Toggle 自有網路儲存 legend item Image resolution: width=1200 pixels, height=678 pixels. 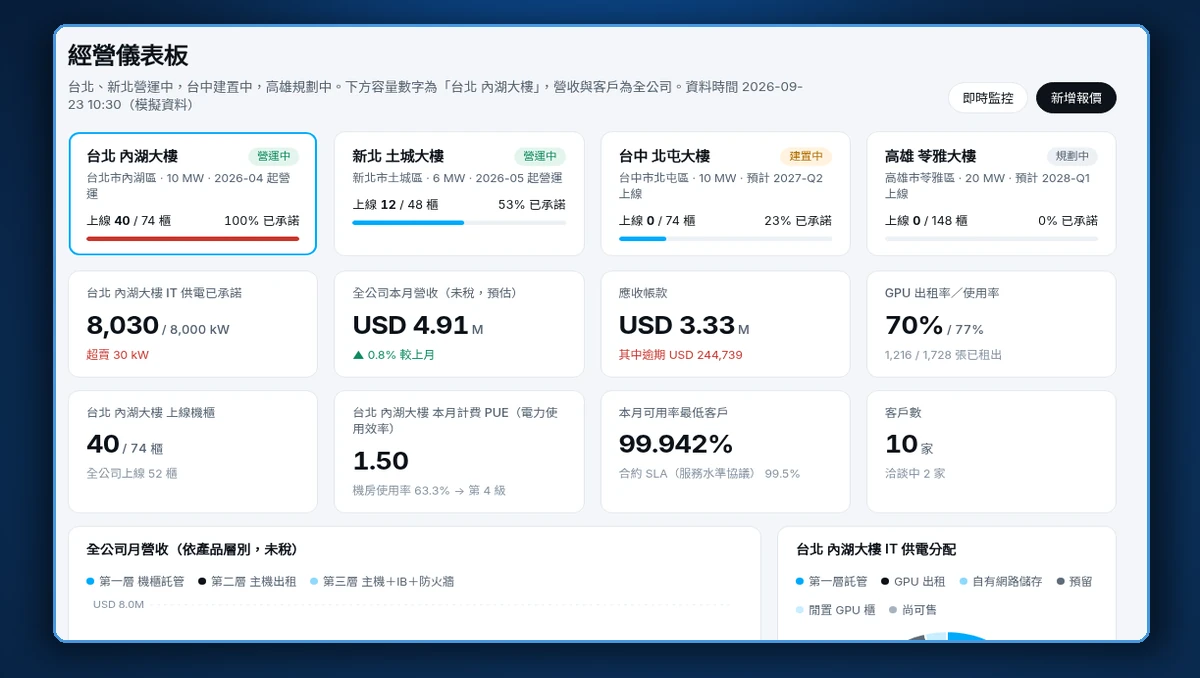(x=1001, y=581)
